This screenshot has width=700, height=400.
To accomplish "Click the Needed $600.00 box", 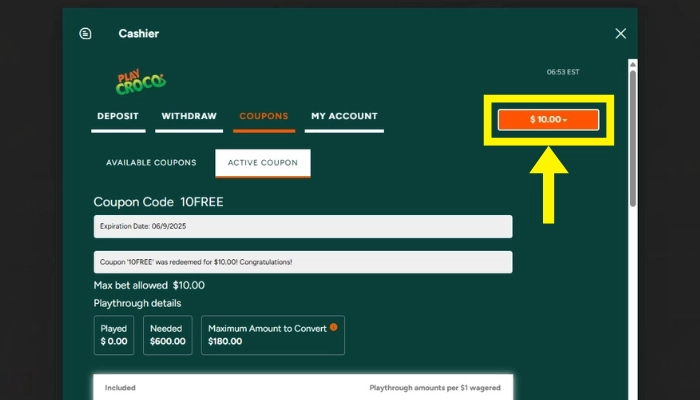I will pos(166,335).
